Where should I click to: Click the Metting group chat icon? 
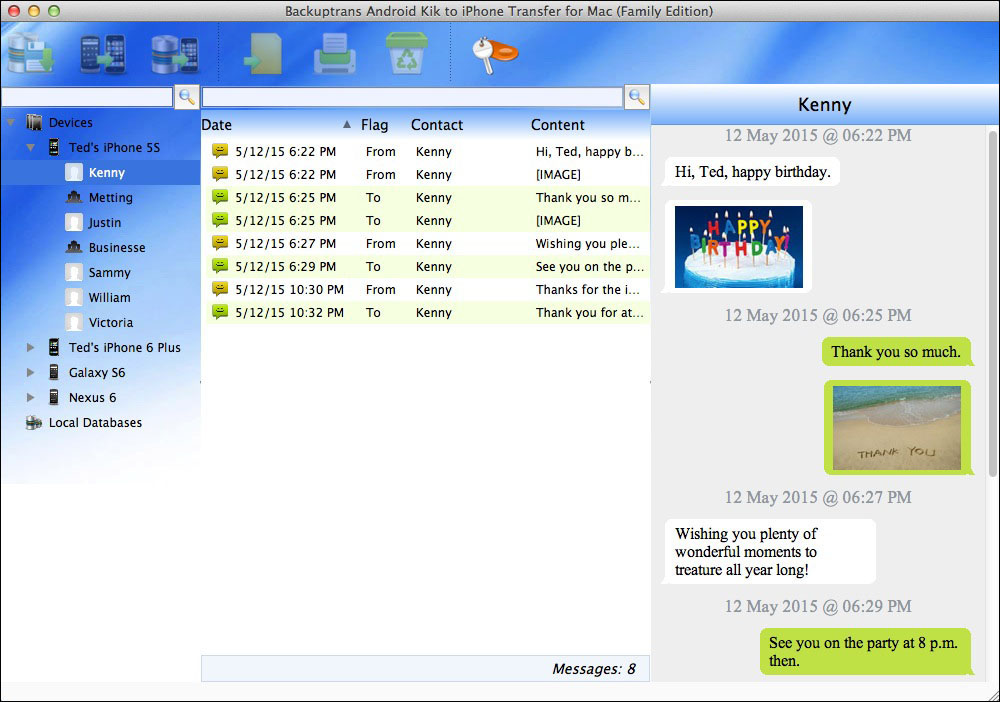pos(74,197)
